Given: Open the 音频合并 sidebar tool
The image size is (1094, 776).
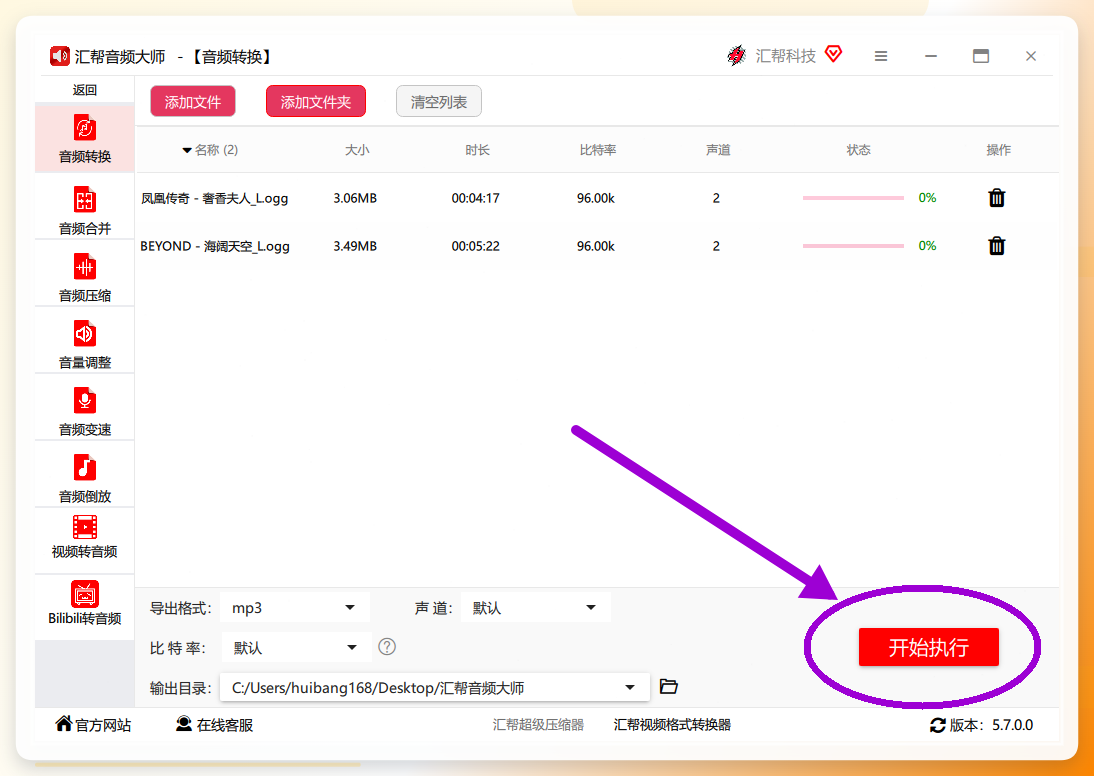Looking at the screenshot, I should [x=84, y=209].
